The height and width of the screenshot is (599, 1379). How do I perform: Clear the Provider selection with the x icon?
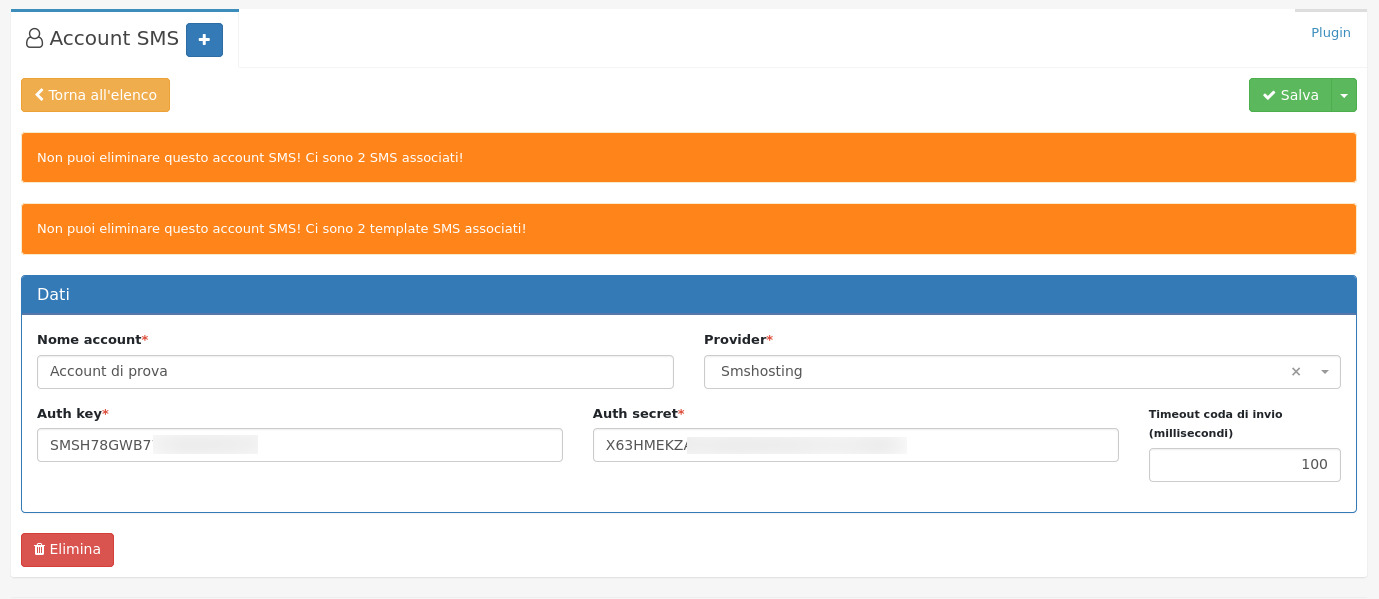click(x=1296, y=372)
